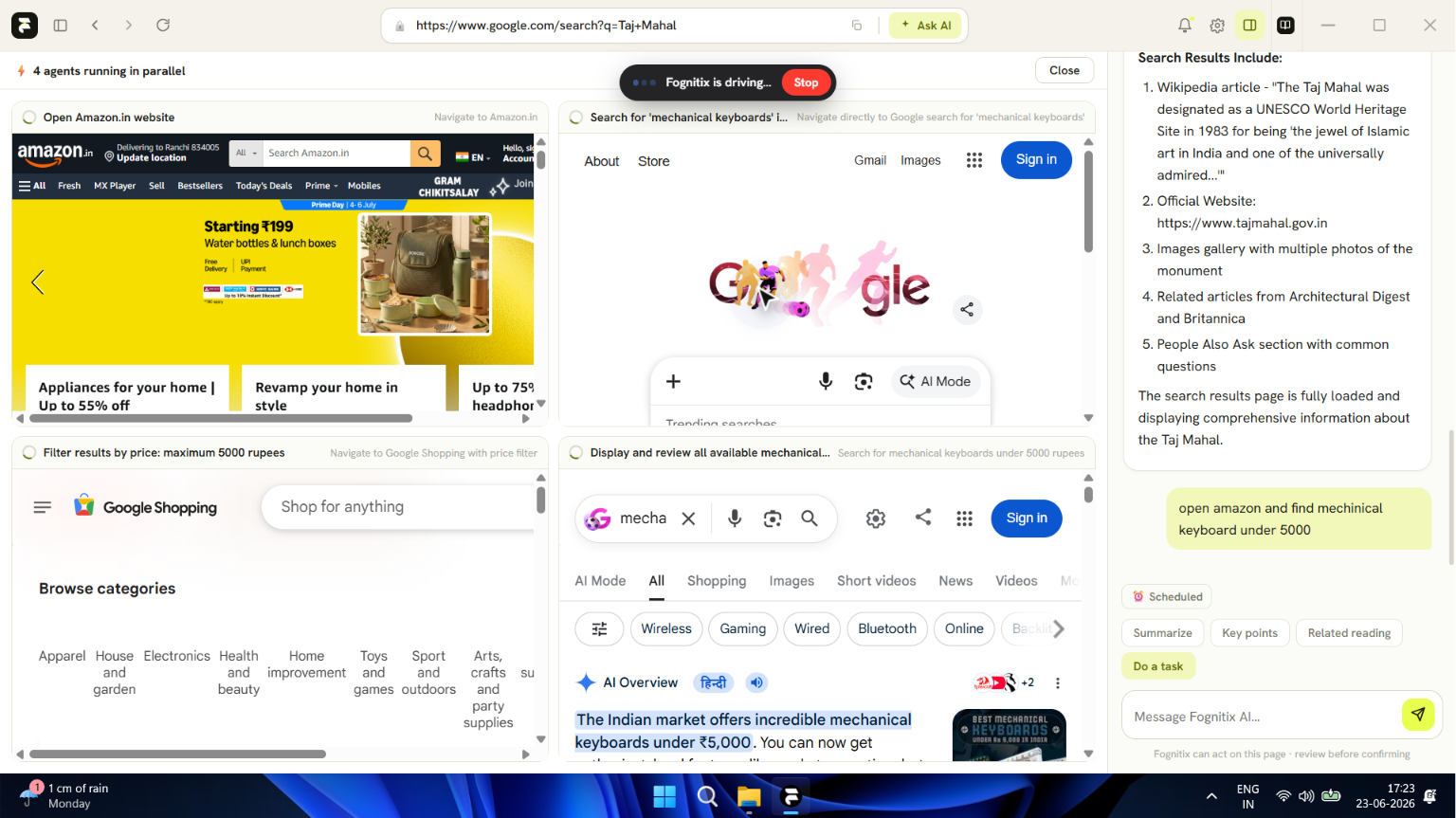Image resolution: width=1456 pixels, height=818 pixels.
Task: Go forward to the next page
Action: click(129, 26)
